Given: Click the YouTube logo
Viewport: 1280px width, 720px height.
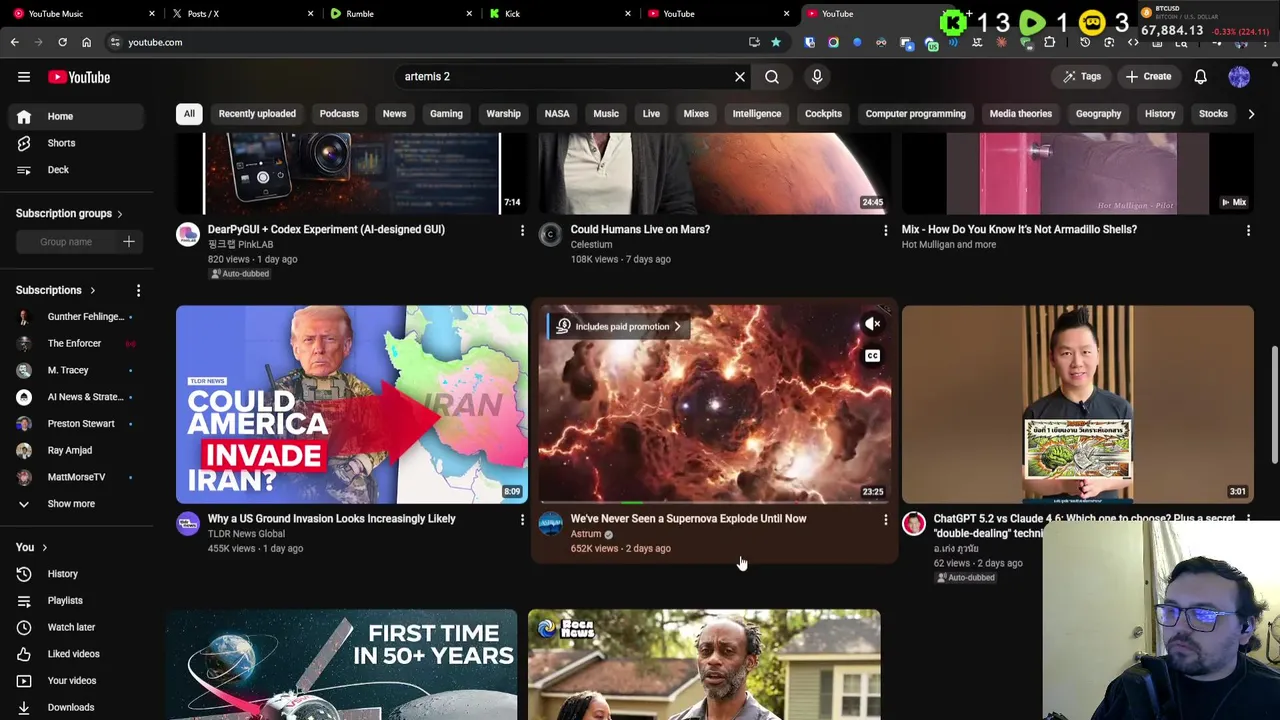Looking at the screenshot, I should [79, 77].
